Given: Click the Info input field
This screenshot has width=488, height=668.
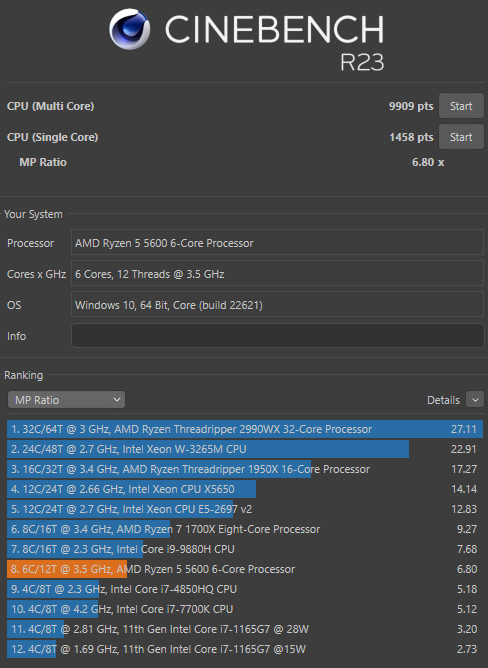Looking at the screenshot, I should click(x=277, y=336).
